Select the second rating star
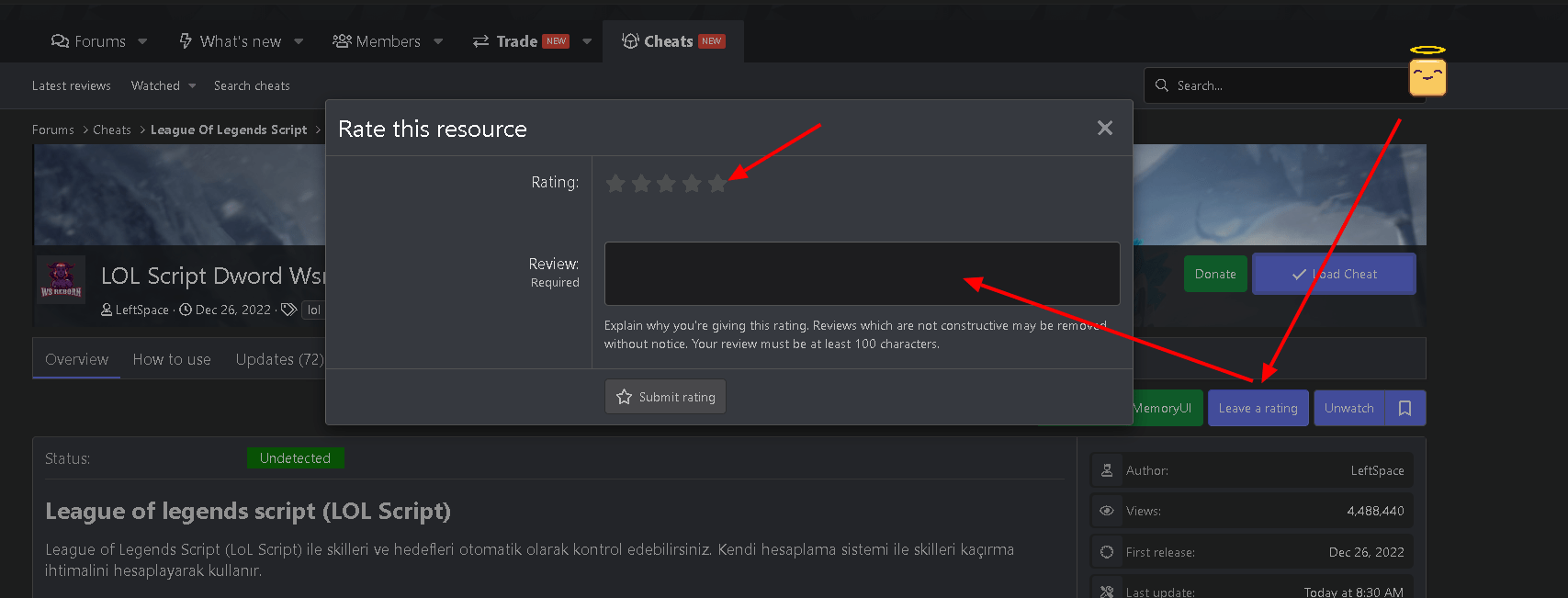The width and height of the screenshot is (1568, 598). click(x=641, y=184)
